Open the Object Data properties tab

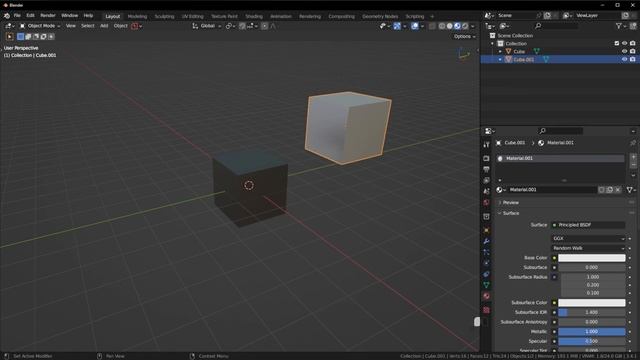click(486, 285)
